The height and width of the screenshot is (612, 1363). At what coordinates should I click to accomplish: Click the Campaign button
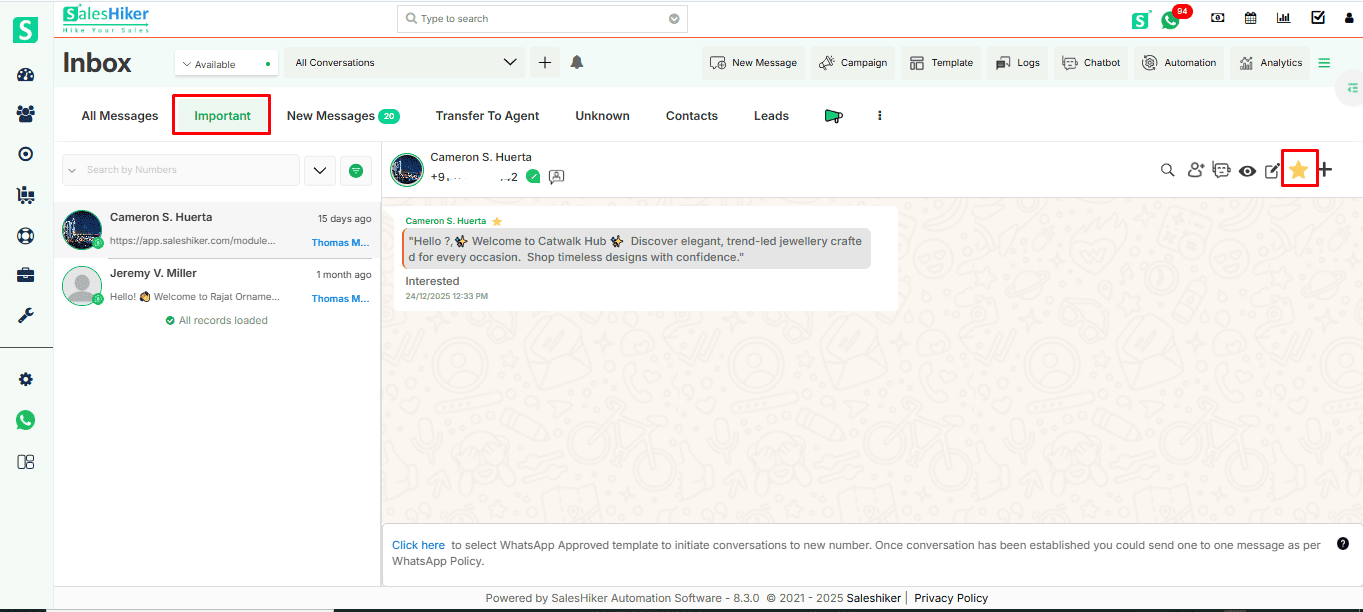(853, 63)
